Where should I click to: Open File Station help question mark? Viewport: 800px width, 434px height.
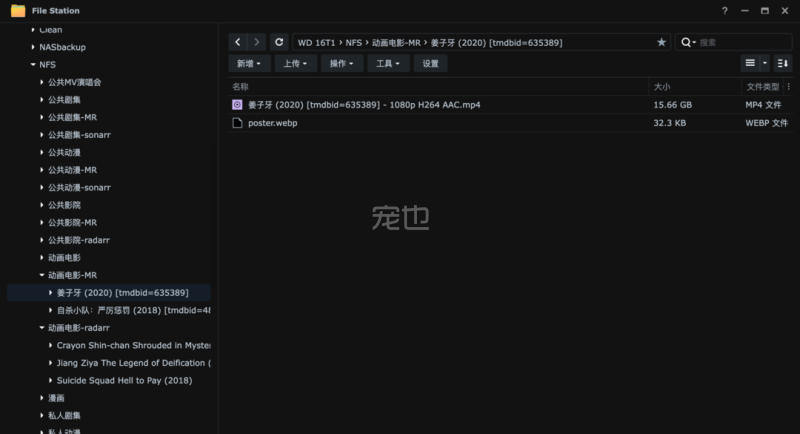pos(725,10)
